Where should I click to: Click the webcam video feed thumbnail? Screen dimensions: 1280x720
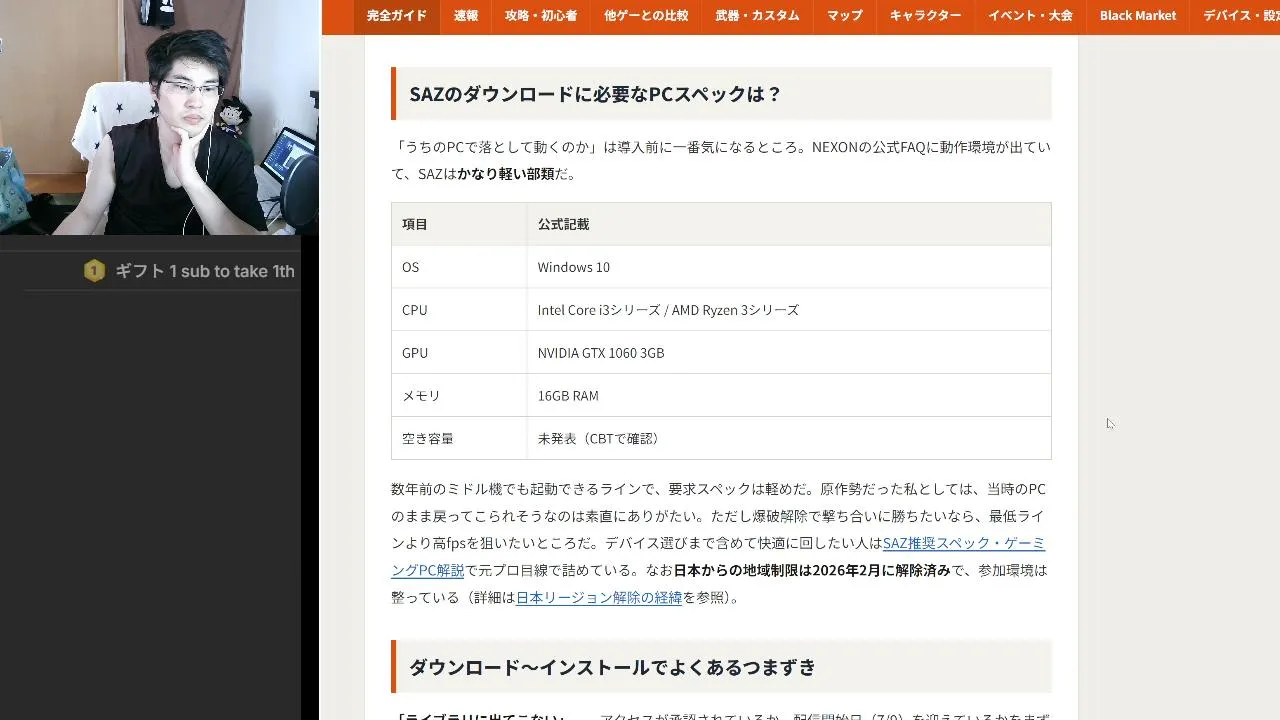159,117
